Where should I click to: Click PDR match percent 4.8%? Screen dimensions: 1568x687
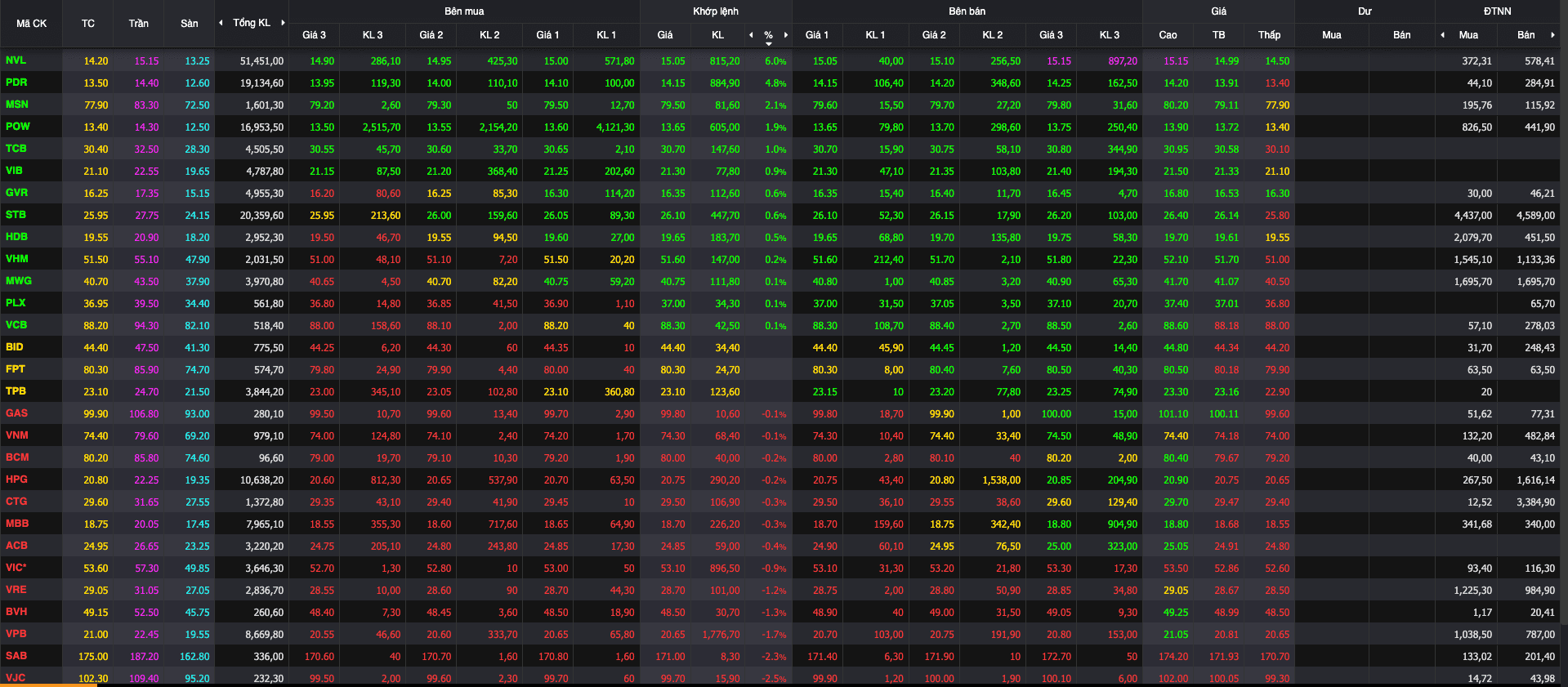coord(775,83)
